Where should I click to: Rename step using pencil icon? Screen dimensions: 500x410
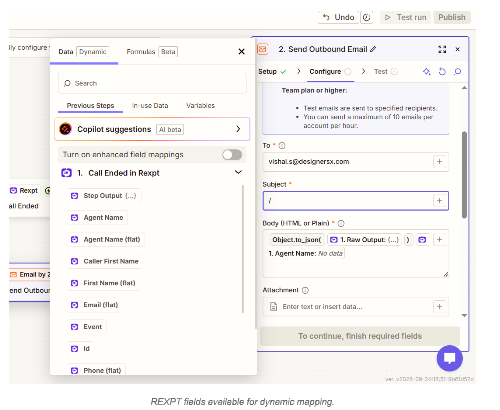pos(373,49)
